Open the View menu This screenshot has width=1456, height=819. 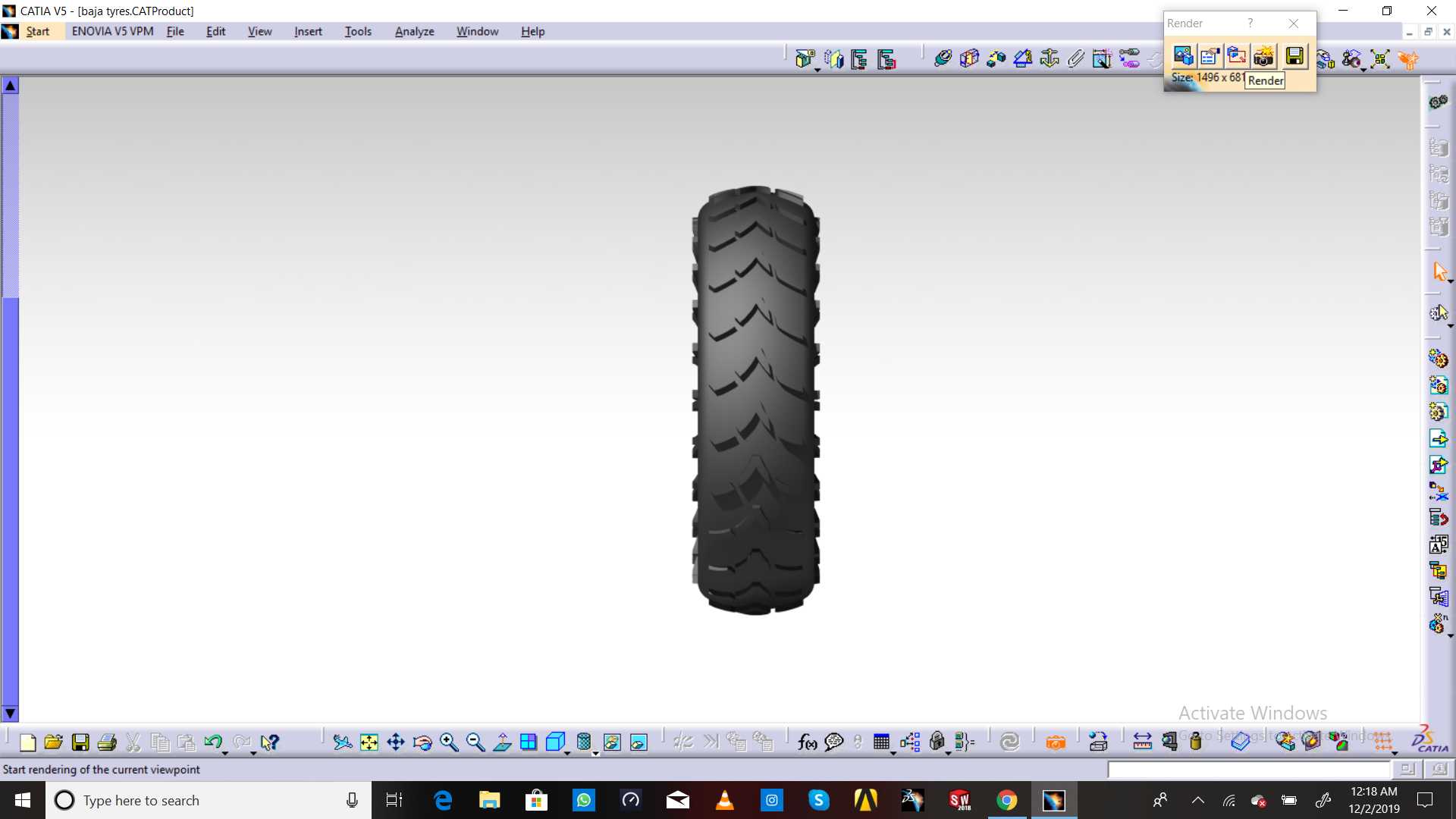(259, 31)
